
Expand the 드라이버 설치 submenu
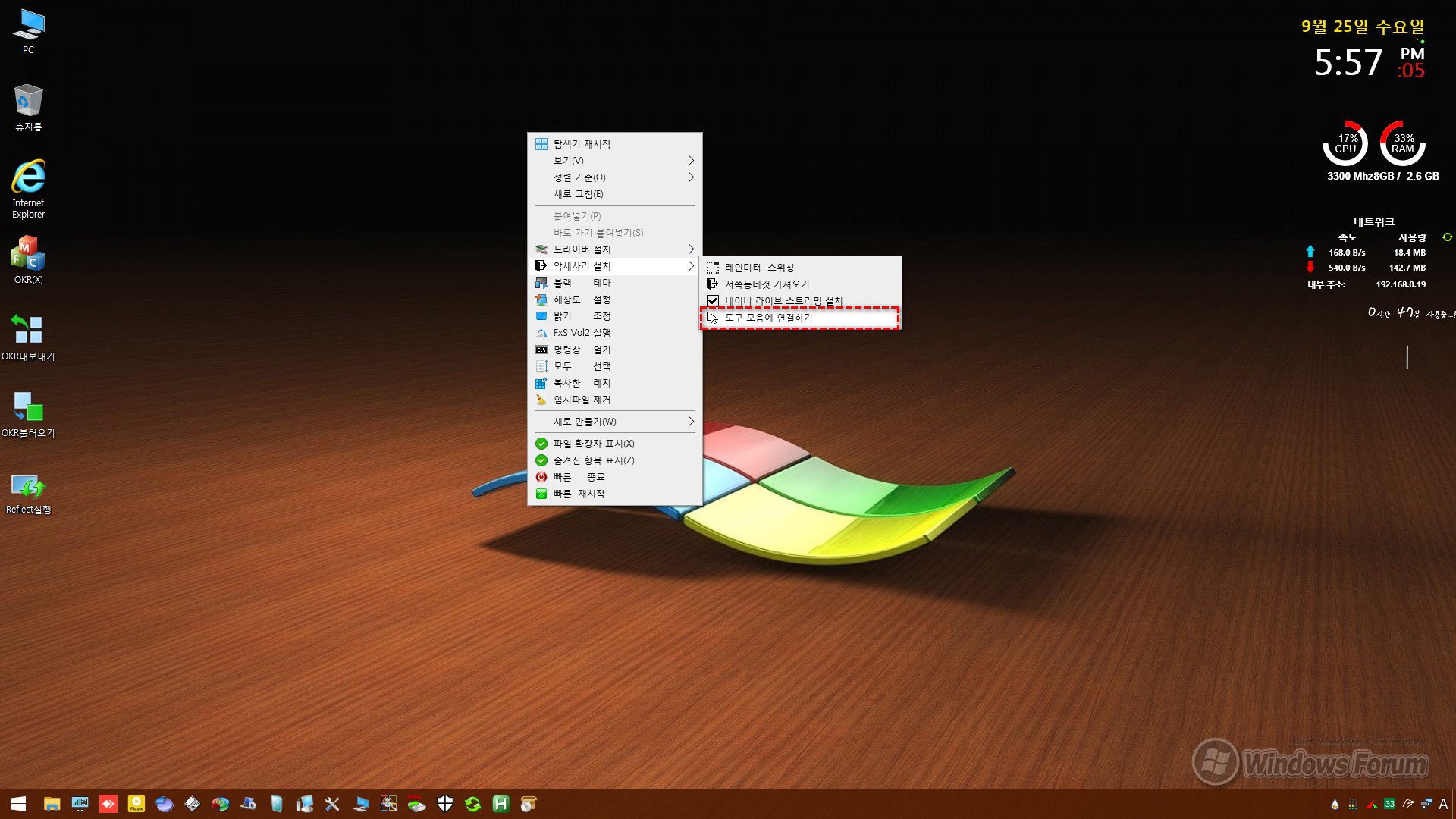tap(615, 249)
